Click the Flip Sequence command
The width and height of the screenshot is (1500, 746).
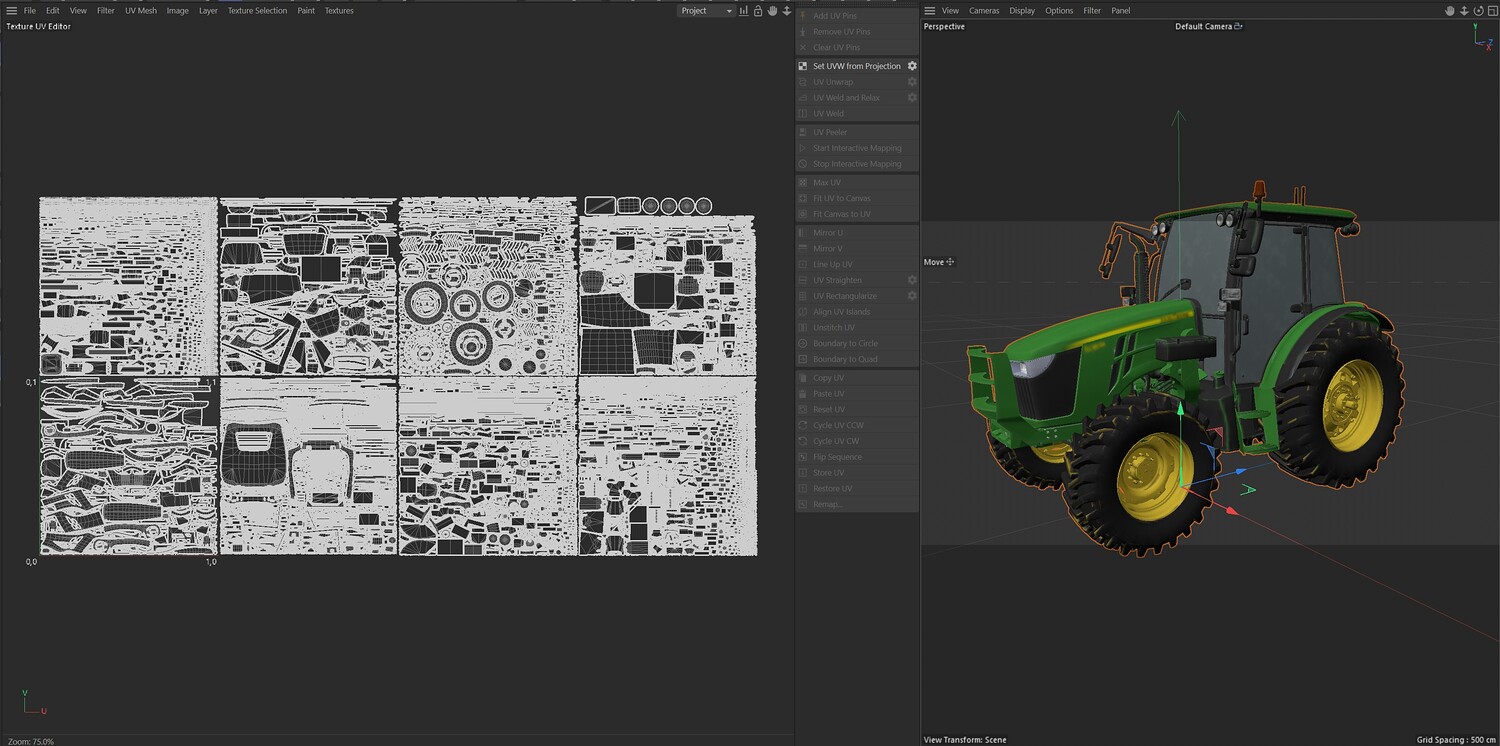[x=857, y=457]
